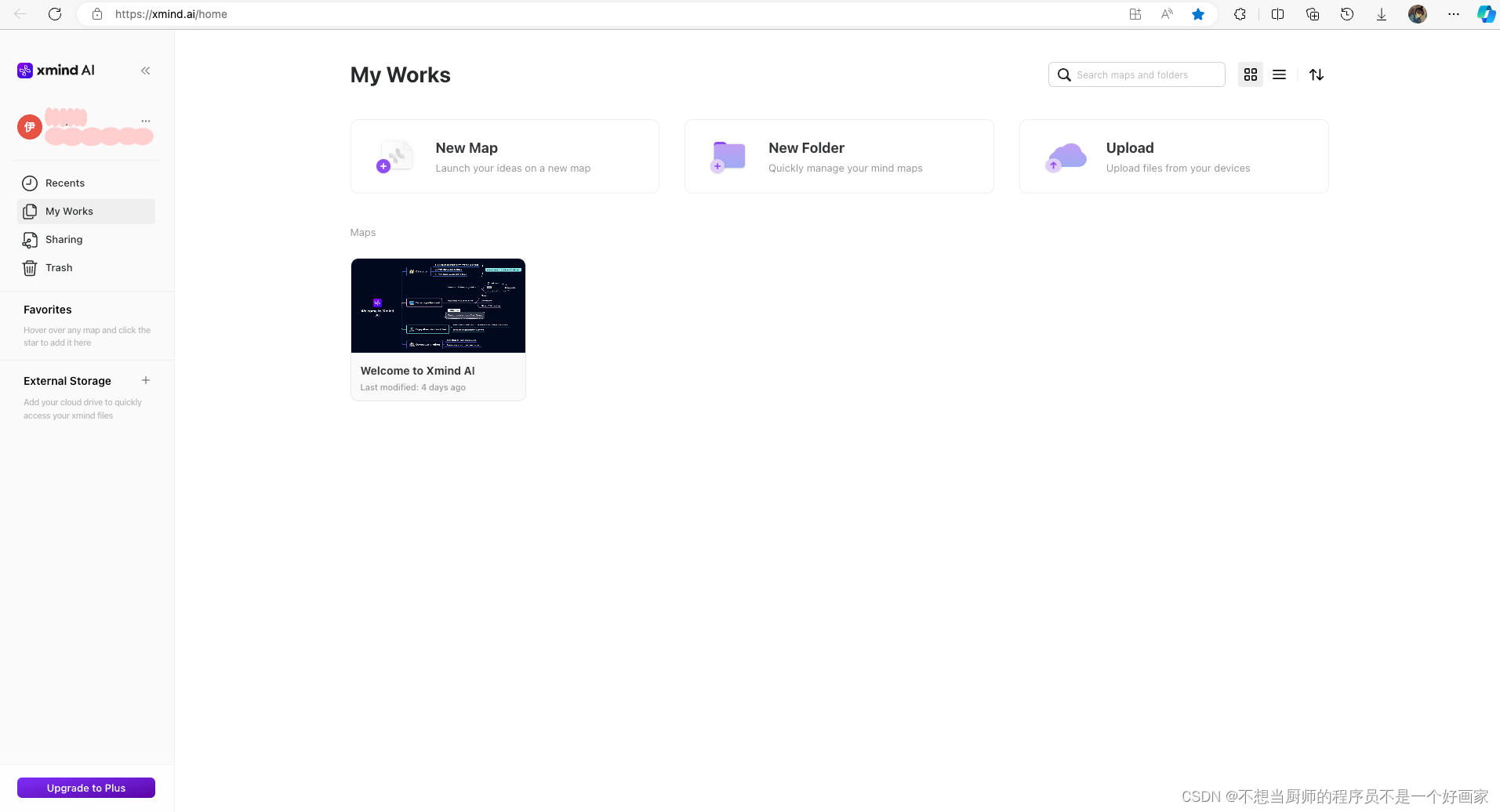This screenshot has height=812, width=1500.
Task: Switch to list view
Action: 1279,74
